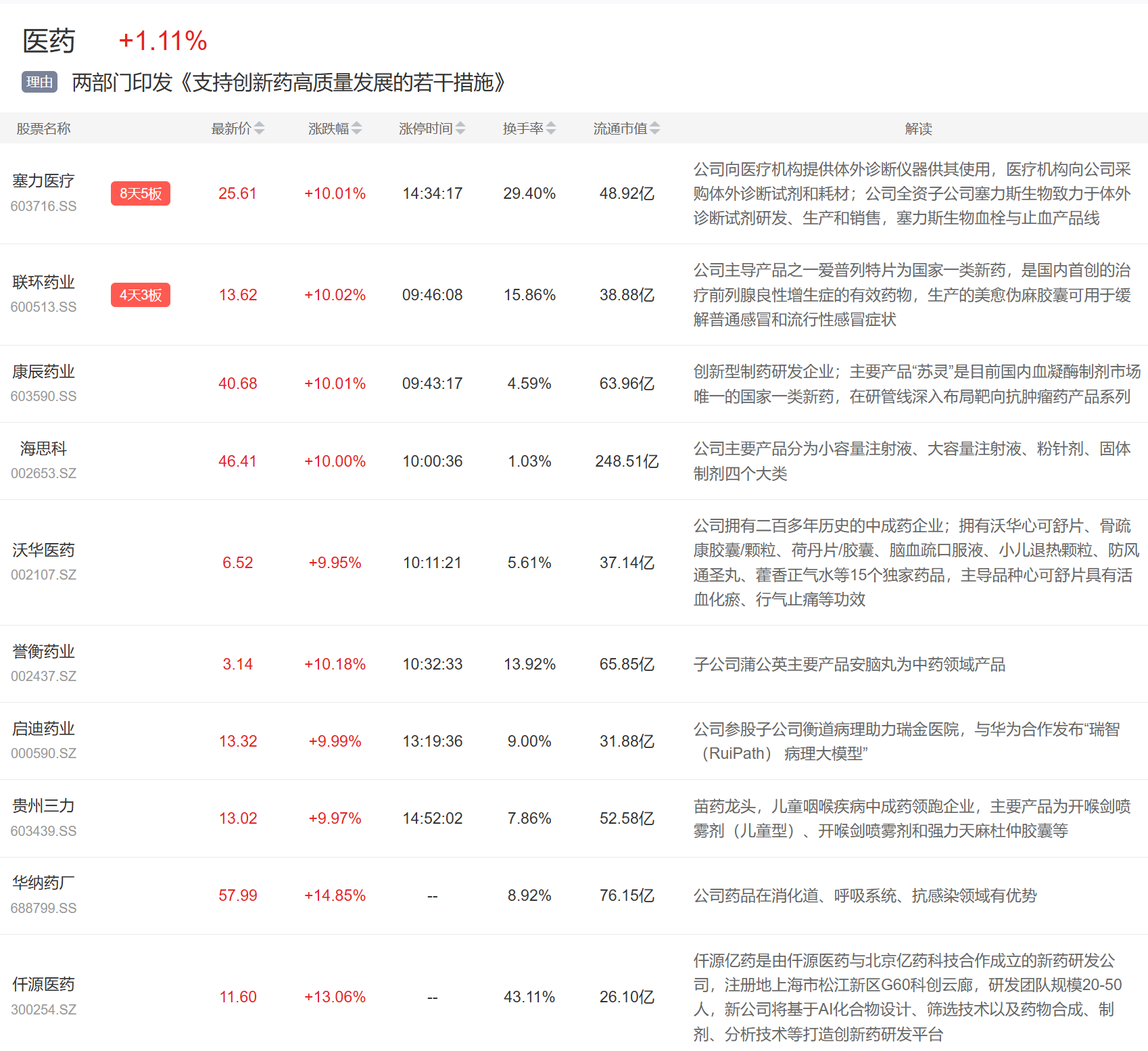
Task: Select 康辰药业 stock row name
Action: tap(43, 372)
